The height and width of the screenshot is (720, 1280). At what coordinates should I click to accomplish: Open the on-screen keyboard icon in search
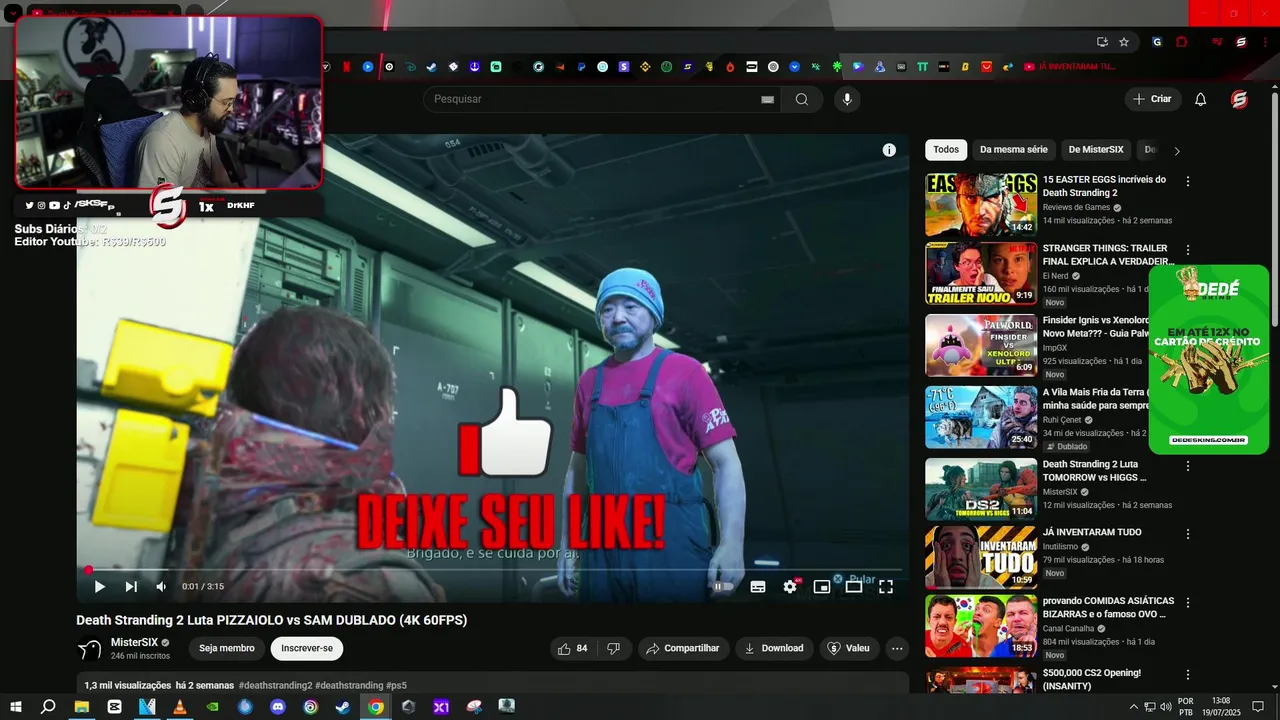(x=767, y=99)
